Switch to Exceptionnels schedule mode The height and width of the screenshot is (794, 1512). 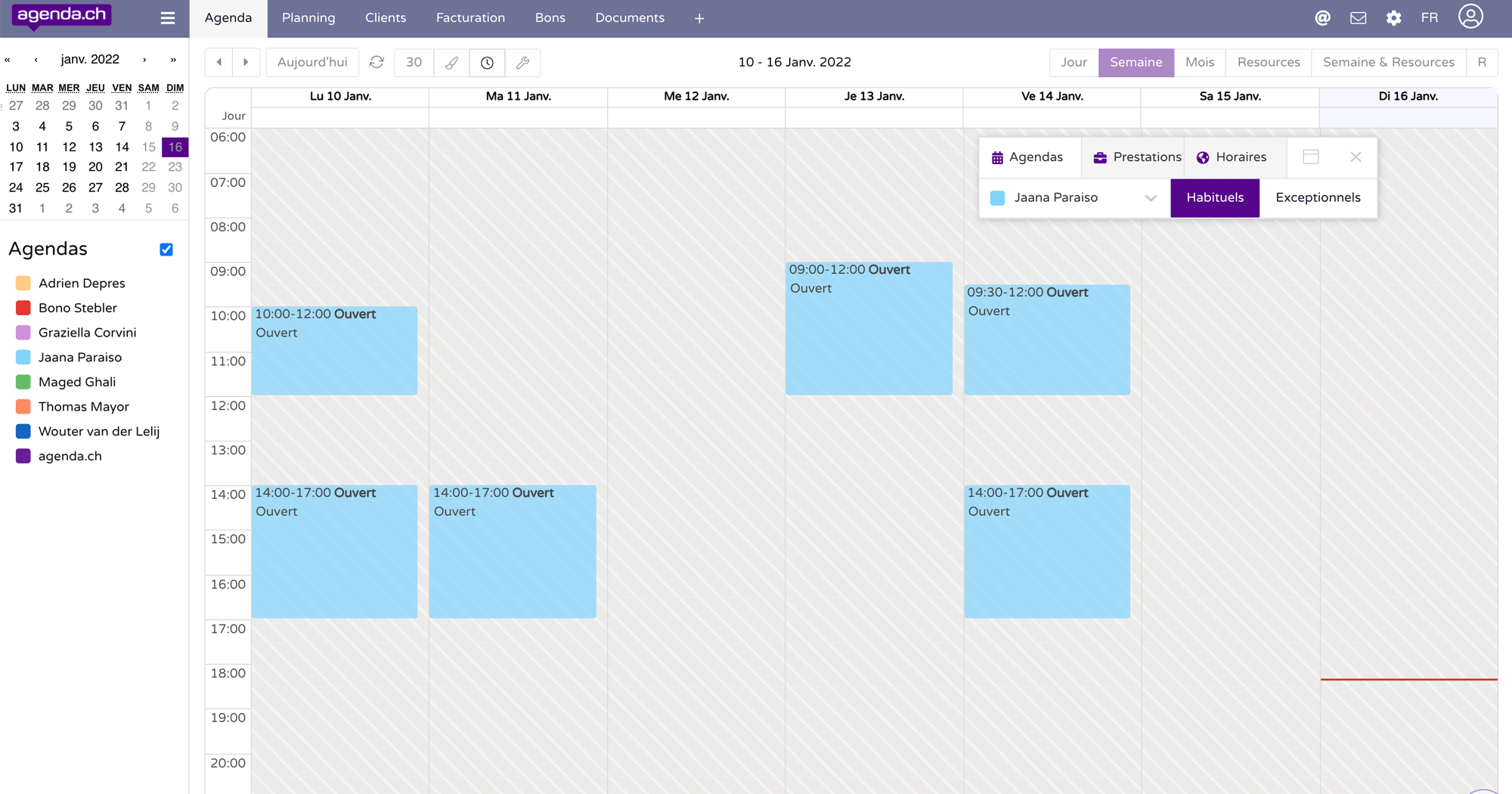coord(1317,198)
